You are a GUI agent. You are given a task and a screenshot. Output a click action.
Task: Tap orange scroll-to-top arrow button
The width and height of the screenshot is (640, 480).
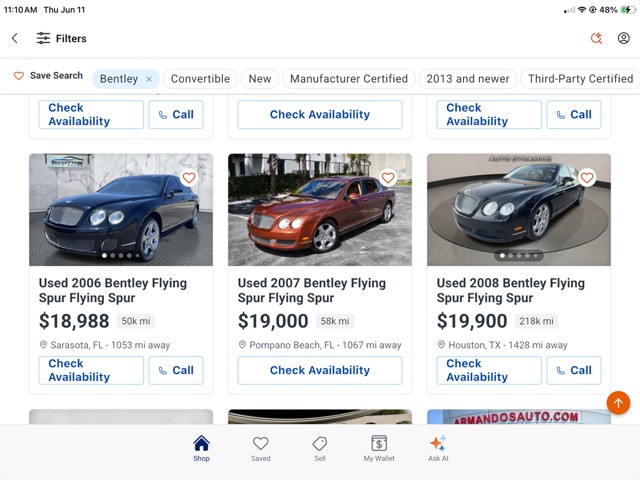(x=618, y=403)
